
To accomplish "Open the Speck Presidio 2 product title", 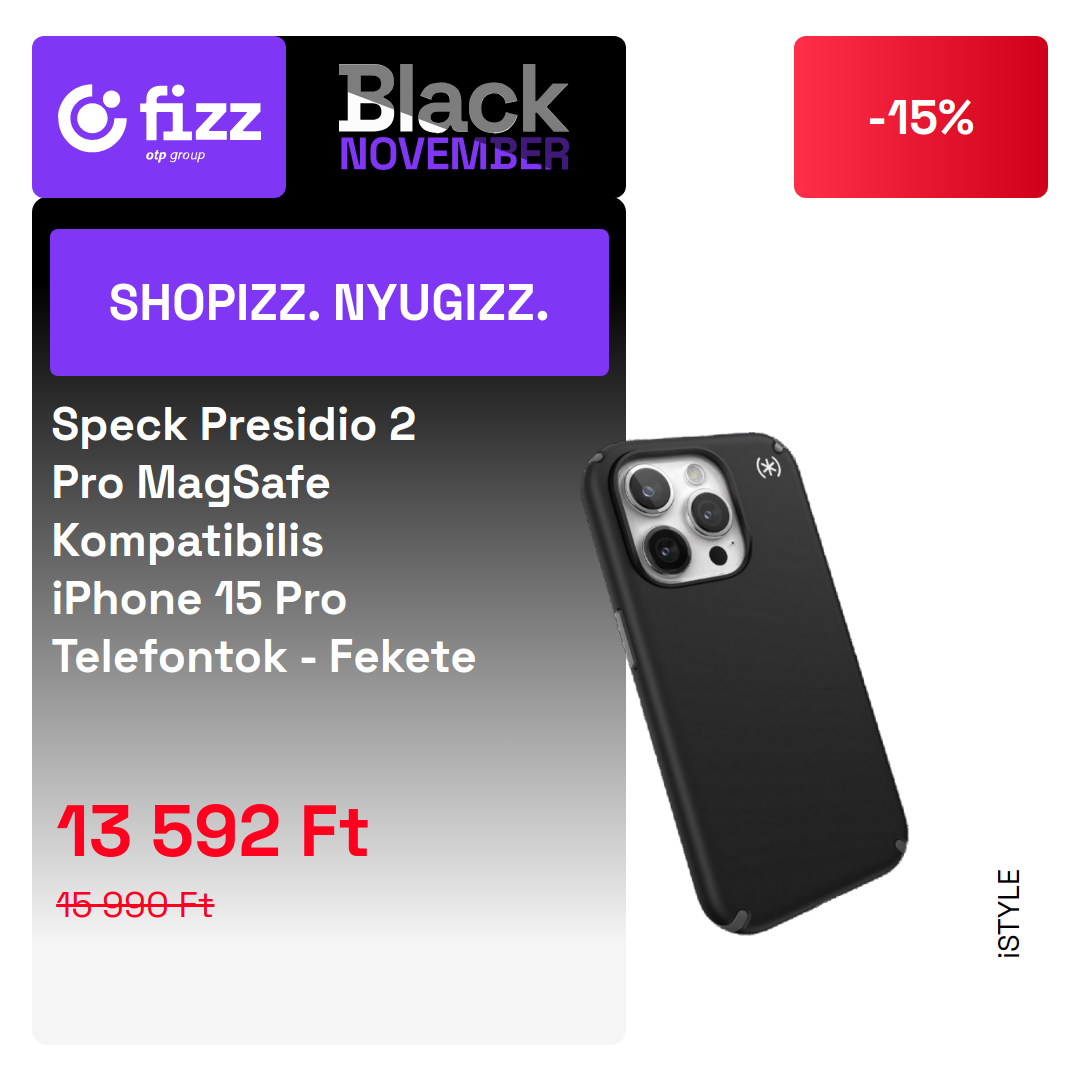I will click(x=264, y=540).
